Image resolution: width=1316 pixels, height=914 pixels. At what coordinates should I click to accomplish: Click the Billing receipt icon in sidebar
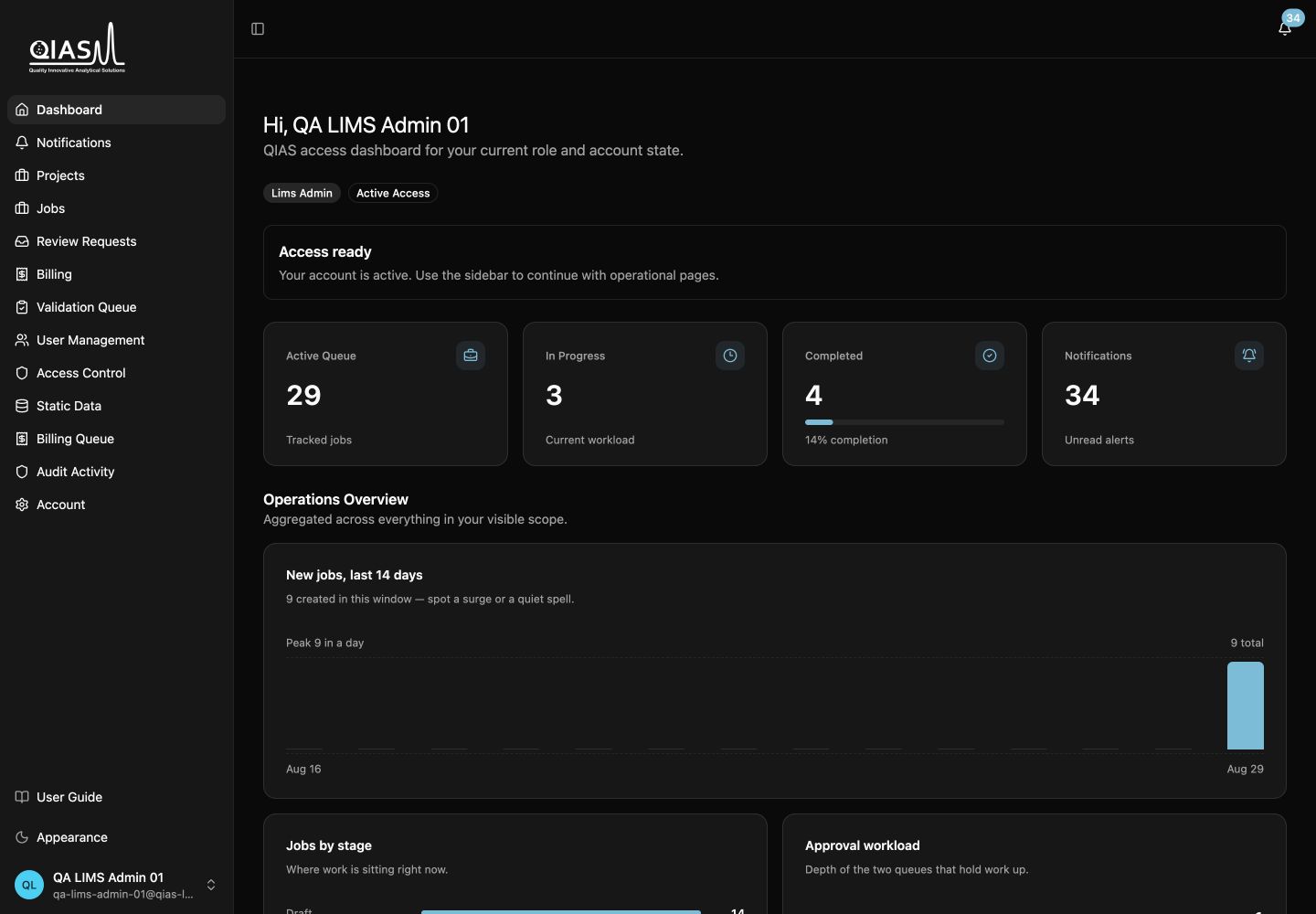click(x=22, y=274)
